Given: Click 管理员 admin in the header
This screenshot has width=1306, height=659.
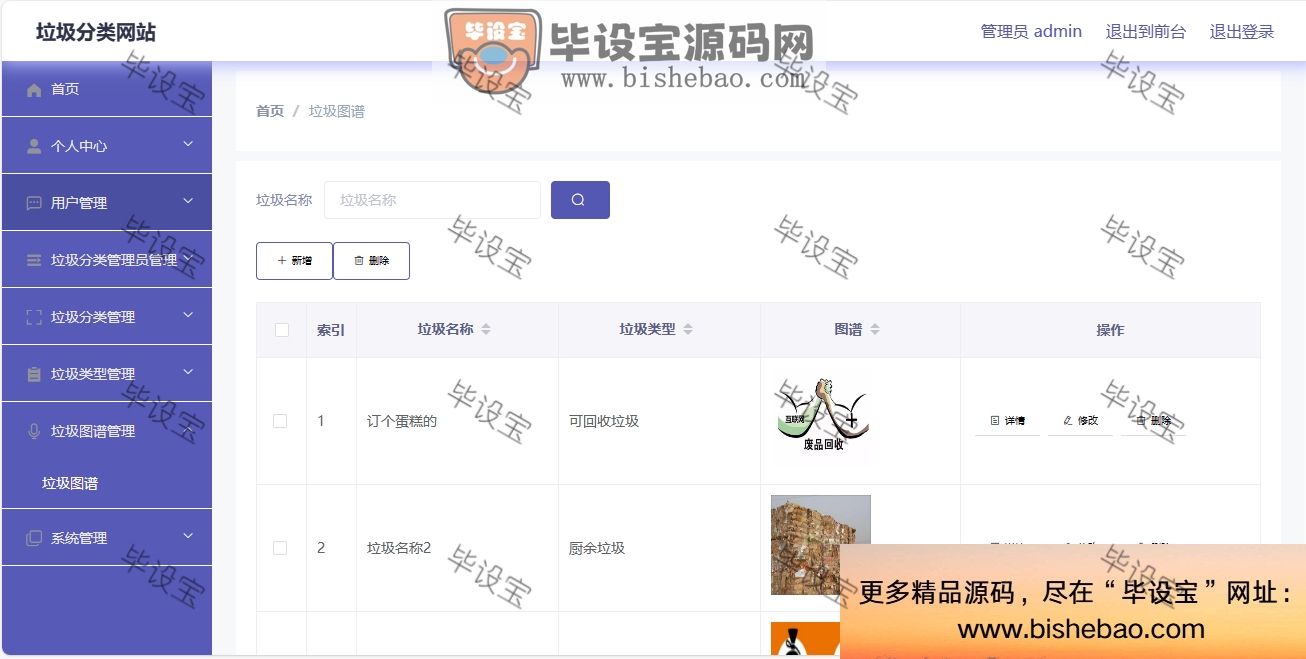Looking at the screenshot, I should click(1031, 32).
